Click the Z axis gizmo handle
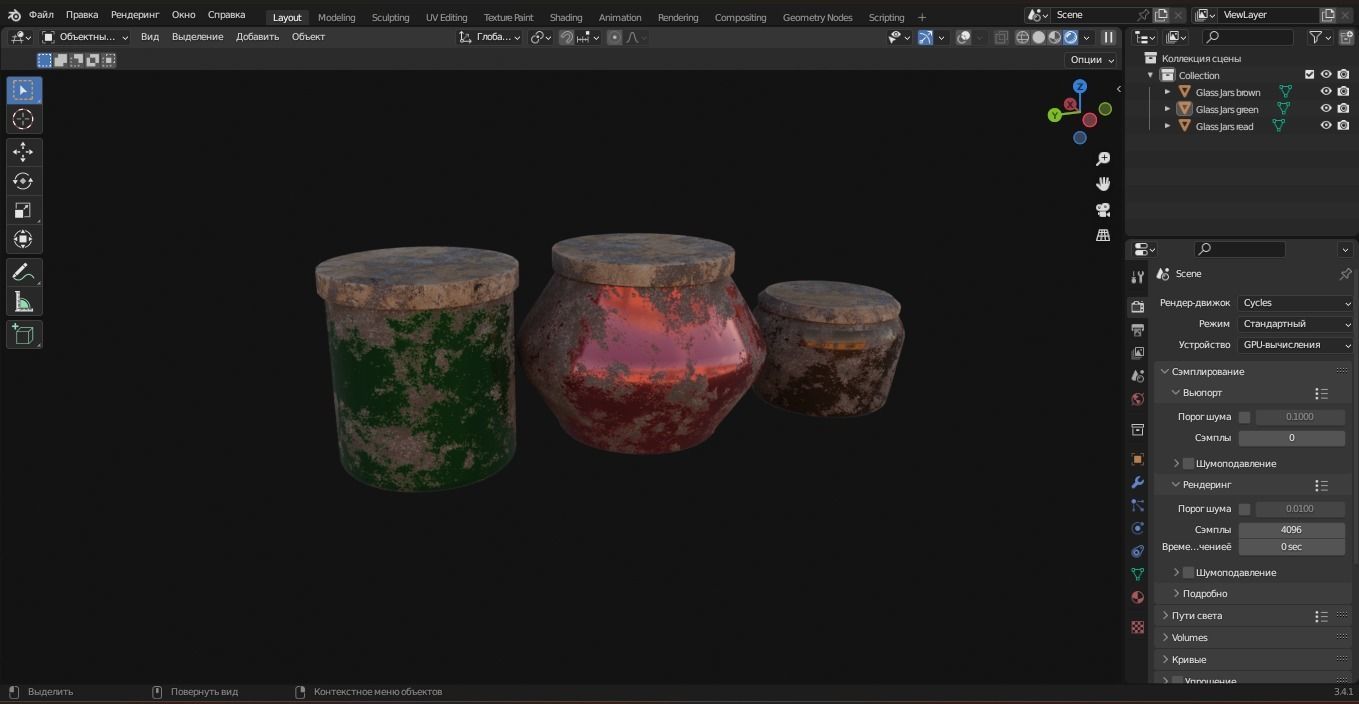 (1080, 87)
